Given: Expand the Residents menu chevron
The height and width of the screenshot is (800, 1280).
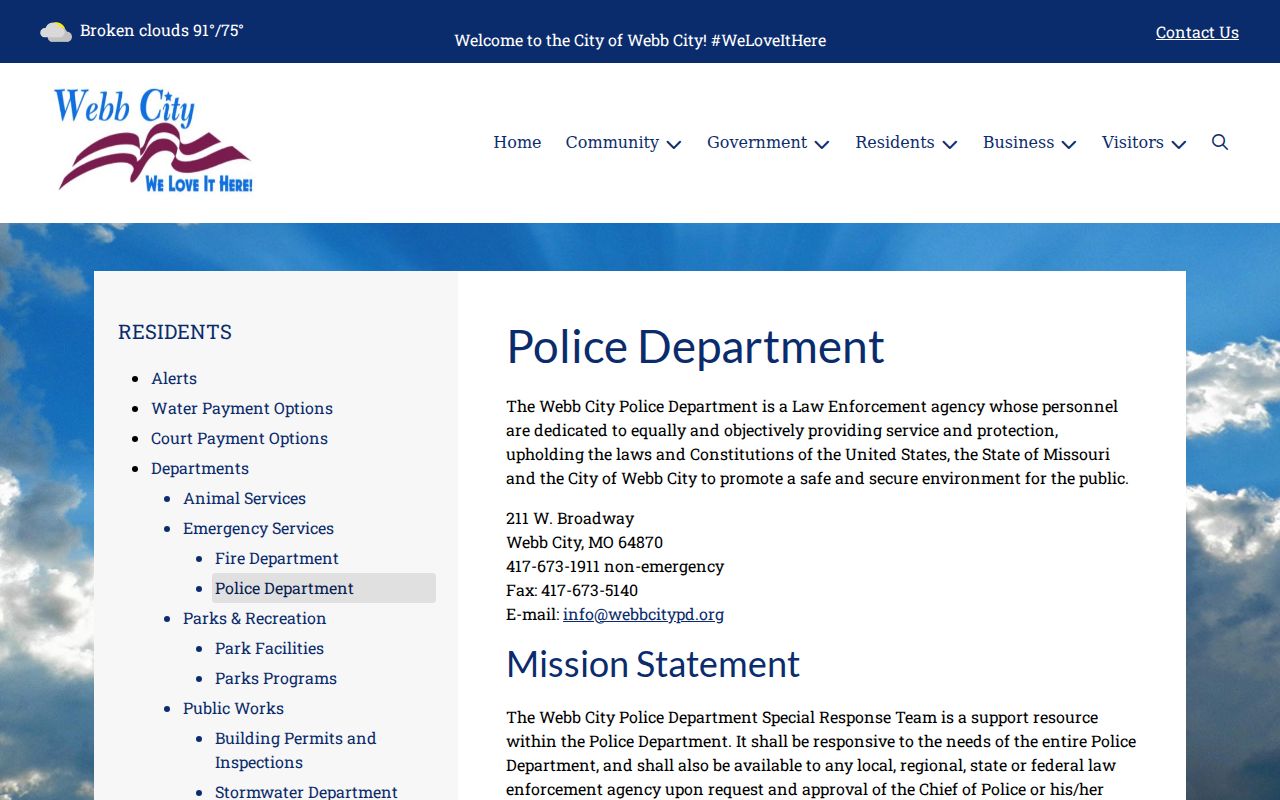Looking at the screenshot, I should tap(950, 144).
